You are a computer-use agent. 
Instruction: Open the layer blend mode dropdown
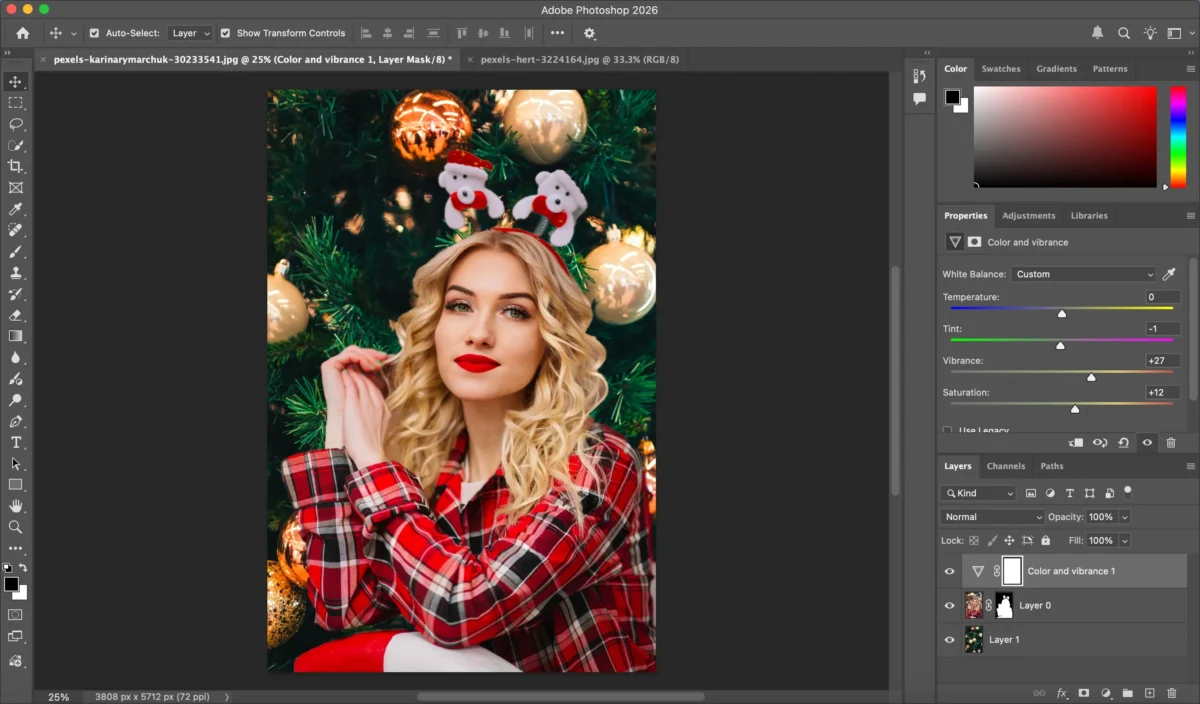(991, 516)
